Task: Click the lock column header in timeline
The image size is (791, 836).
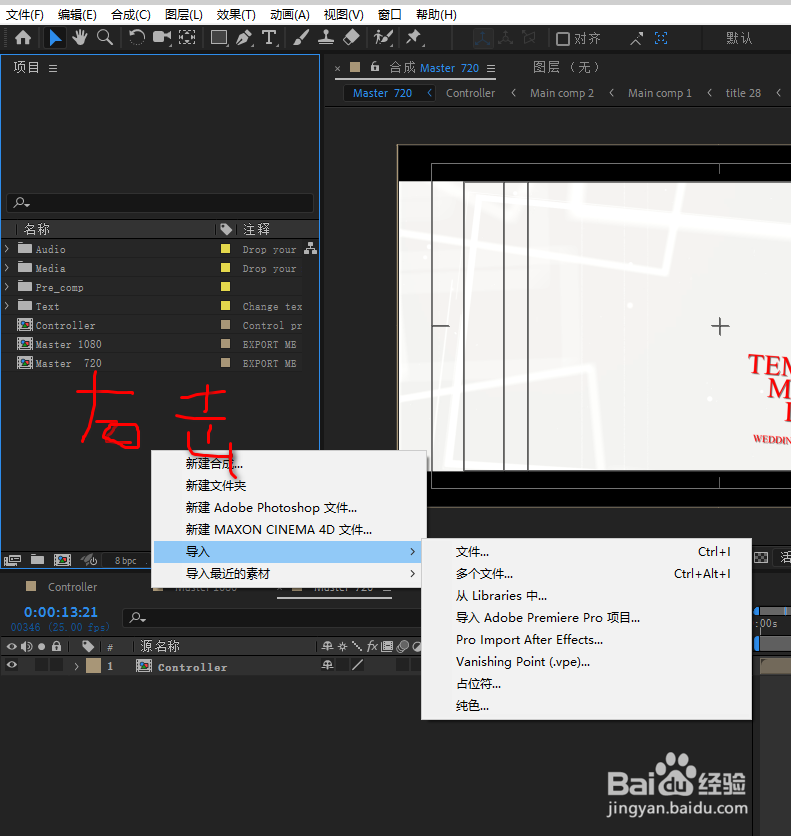Action: (x=56, y=647)
